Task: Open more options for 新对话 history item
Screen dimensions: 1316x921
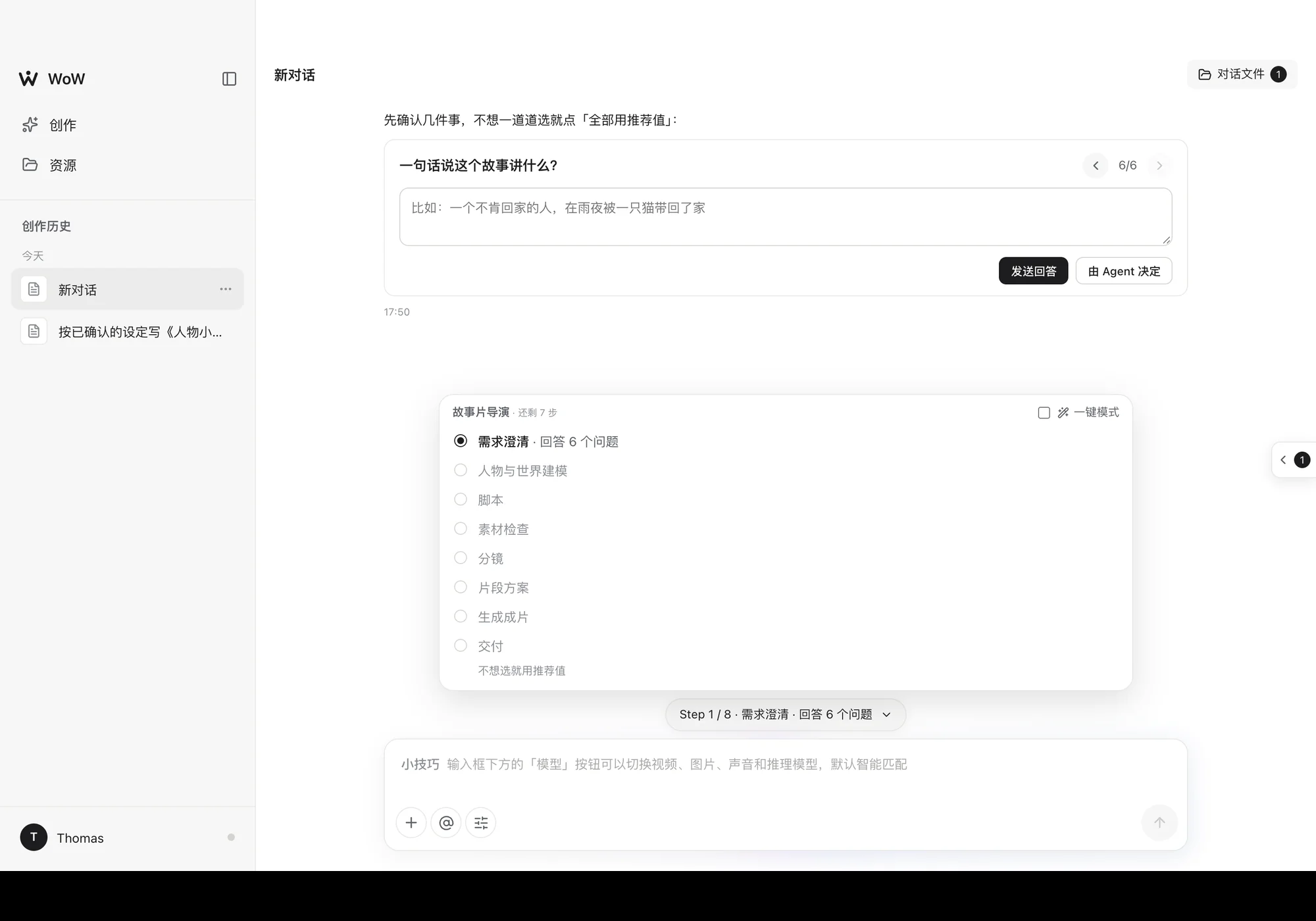Action: 226,289
